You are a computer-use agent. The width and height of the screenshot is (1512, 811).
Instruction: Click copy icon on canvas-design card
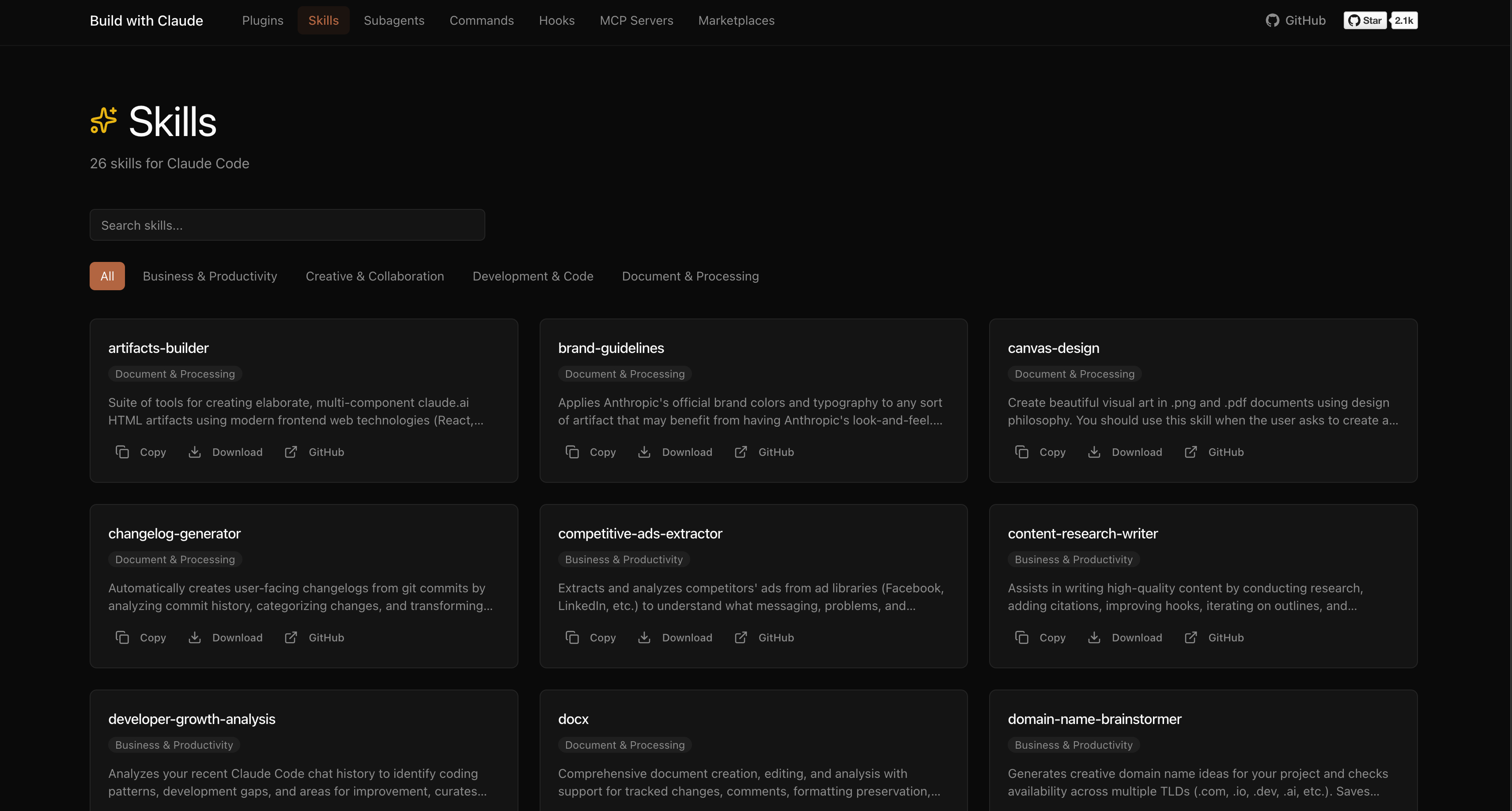(x=1021, y=451)
